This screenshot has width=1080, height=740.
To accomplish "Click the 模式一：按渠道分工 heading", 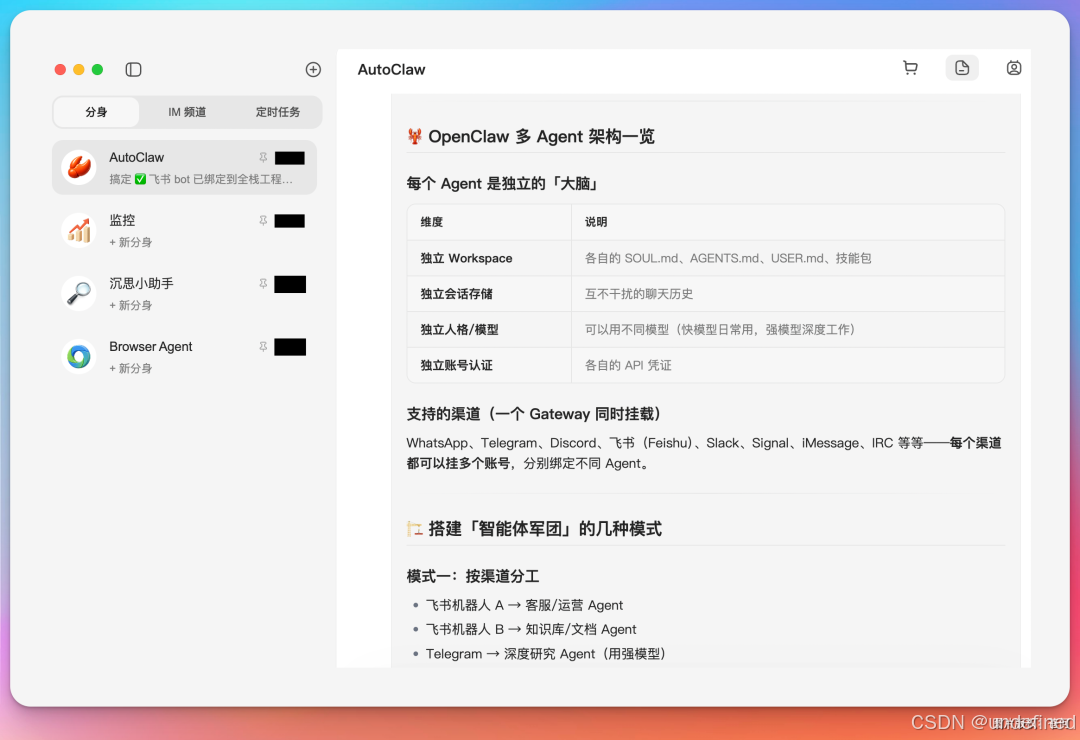I will (472, 576).
